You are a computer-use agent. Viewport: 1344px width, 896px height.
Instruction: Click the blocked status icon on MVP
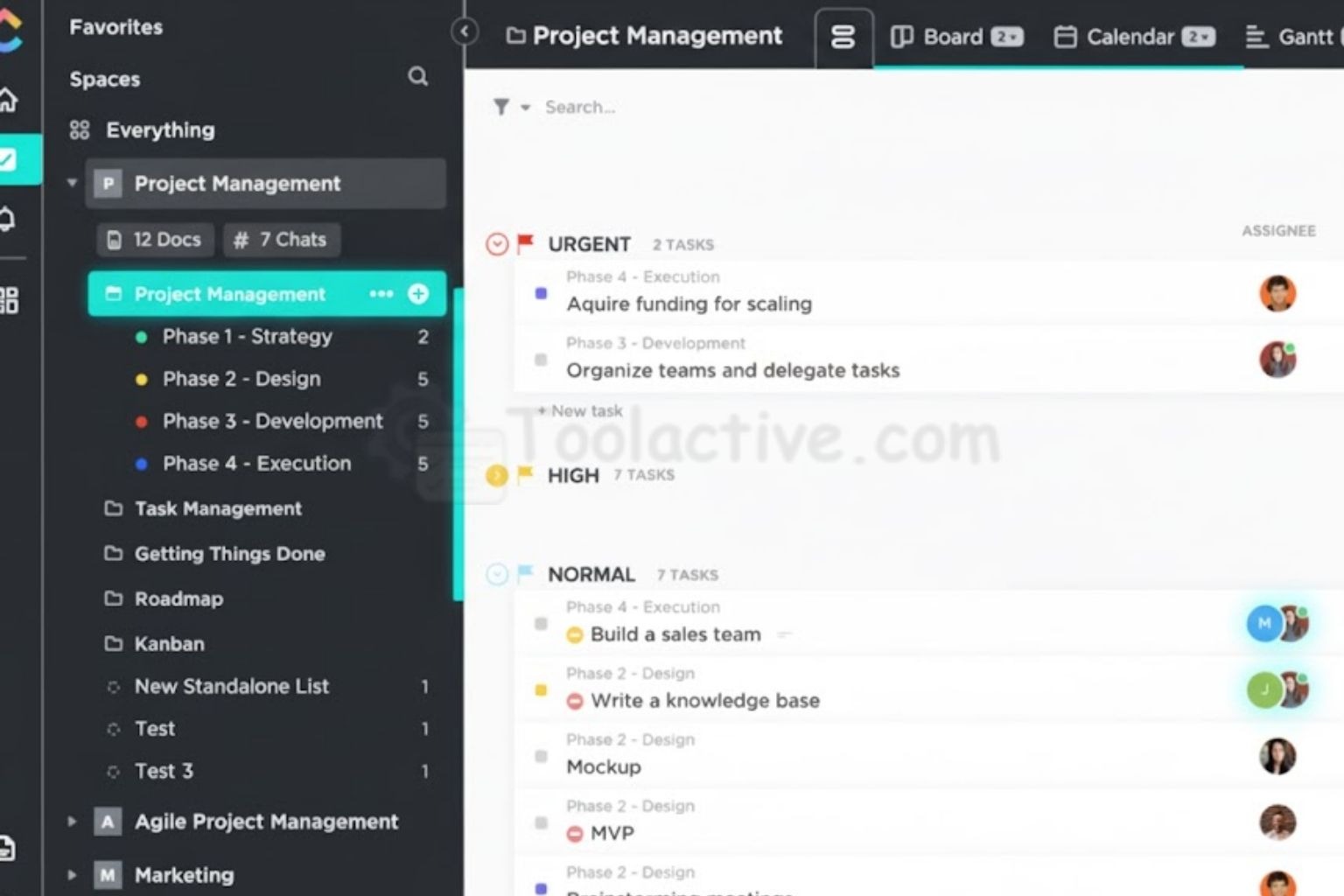pos(575,833)
